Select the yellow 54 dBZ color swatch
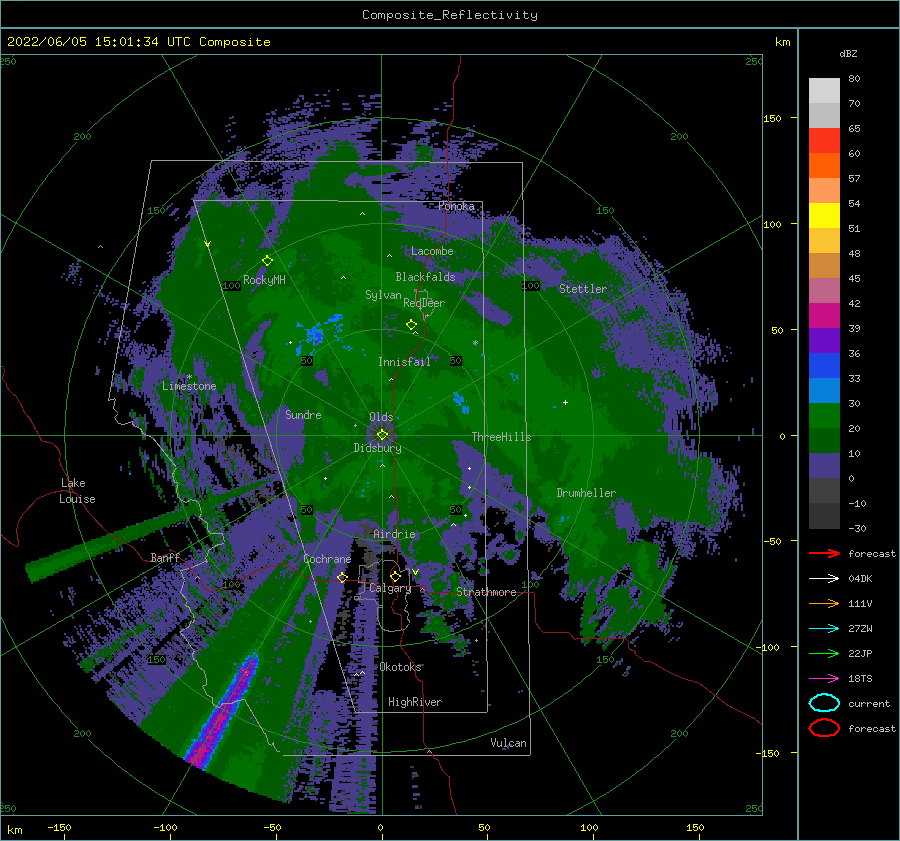Image resolution: width=900 pixels, height=841 pixels. pyautogui.click(x=824, y=215)
